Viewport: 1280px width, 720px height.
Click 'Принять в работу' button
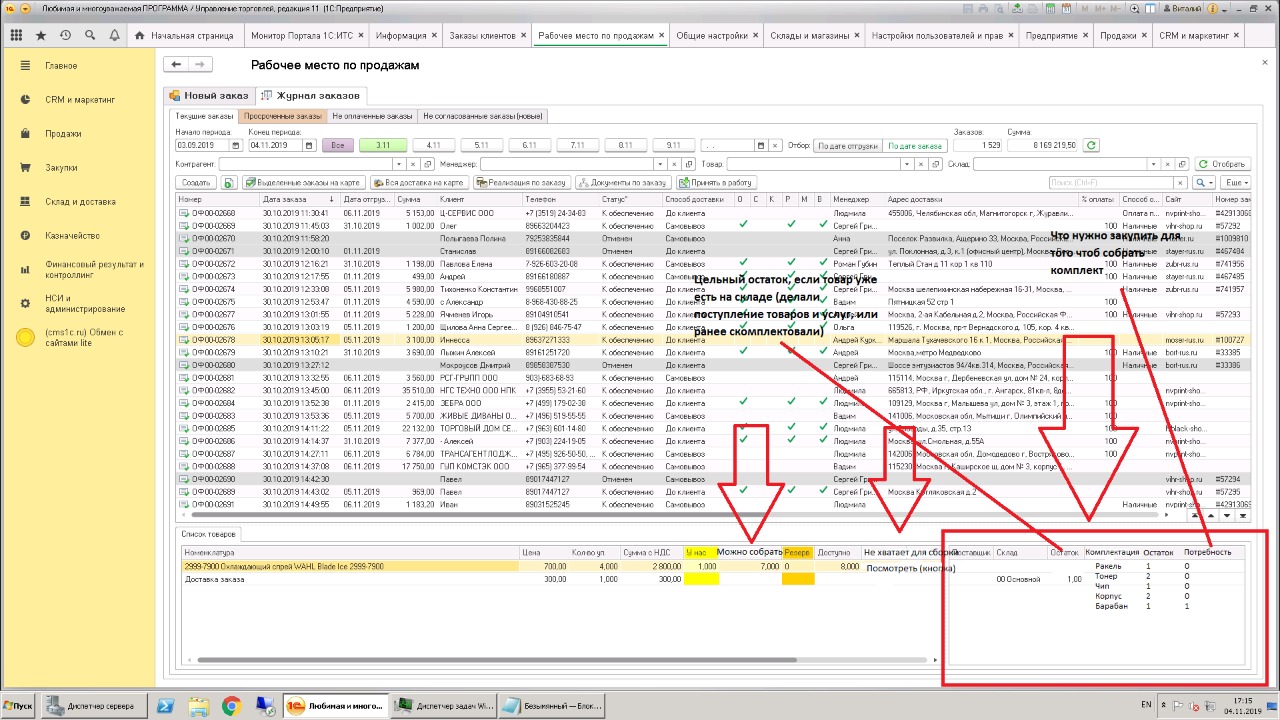tap(716, 183)
